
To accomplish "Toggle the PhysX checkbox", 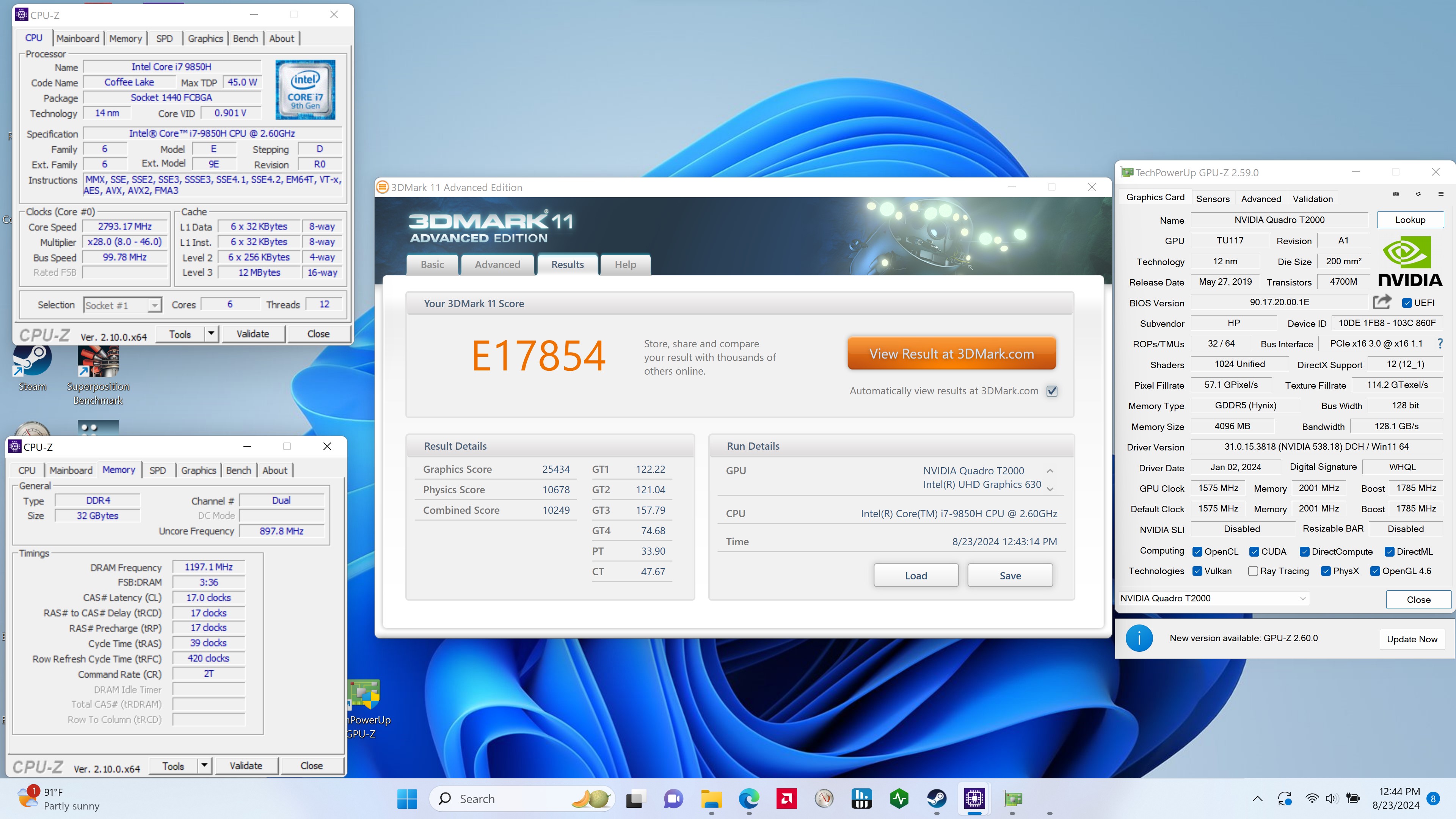I will (x=1326, y=571).
